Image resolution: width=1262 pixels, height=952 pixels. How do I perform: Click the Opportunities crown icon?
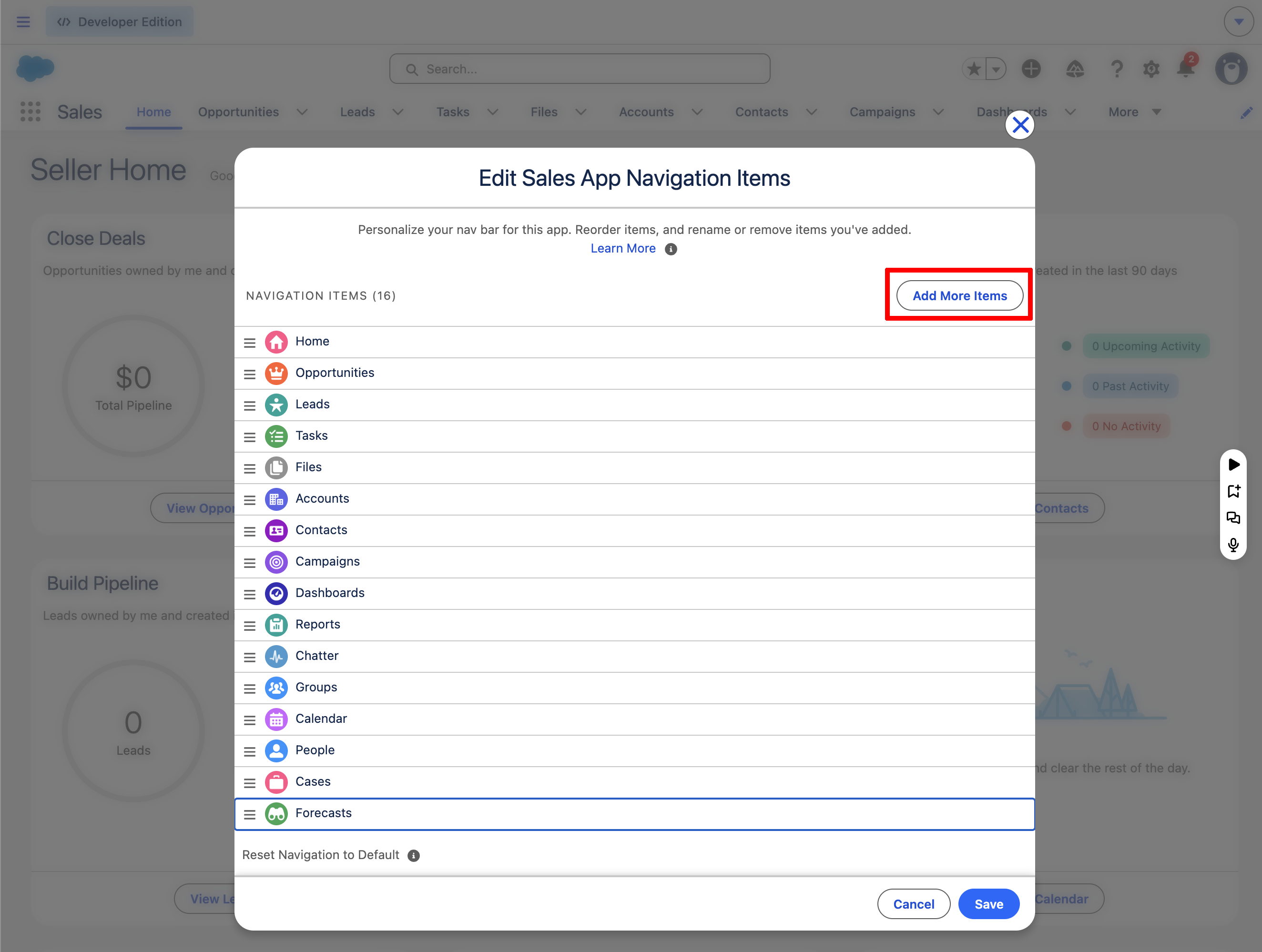tap(276, 373)
